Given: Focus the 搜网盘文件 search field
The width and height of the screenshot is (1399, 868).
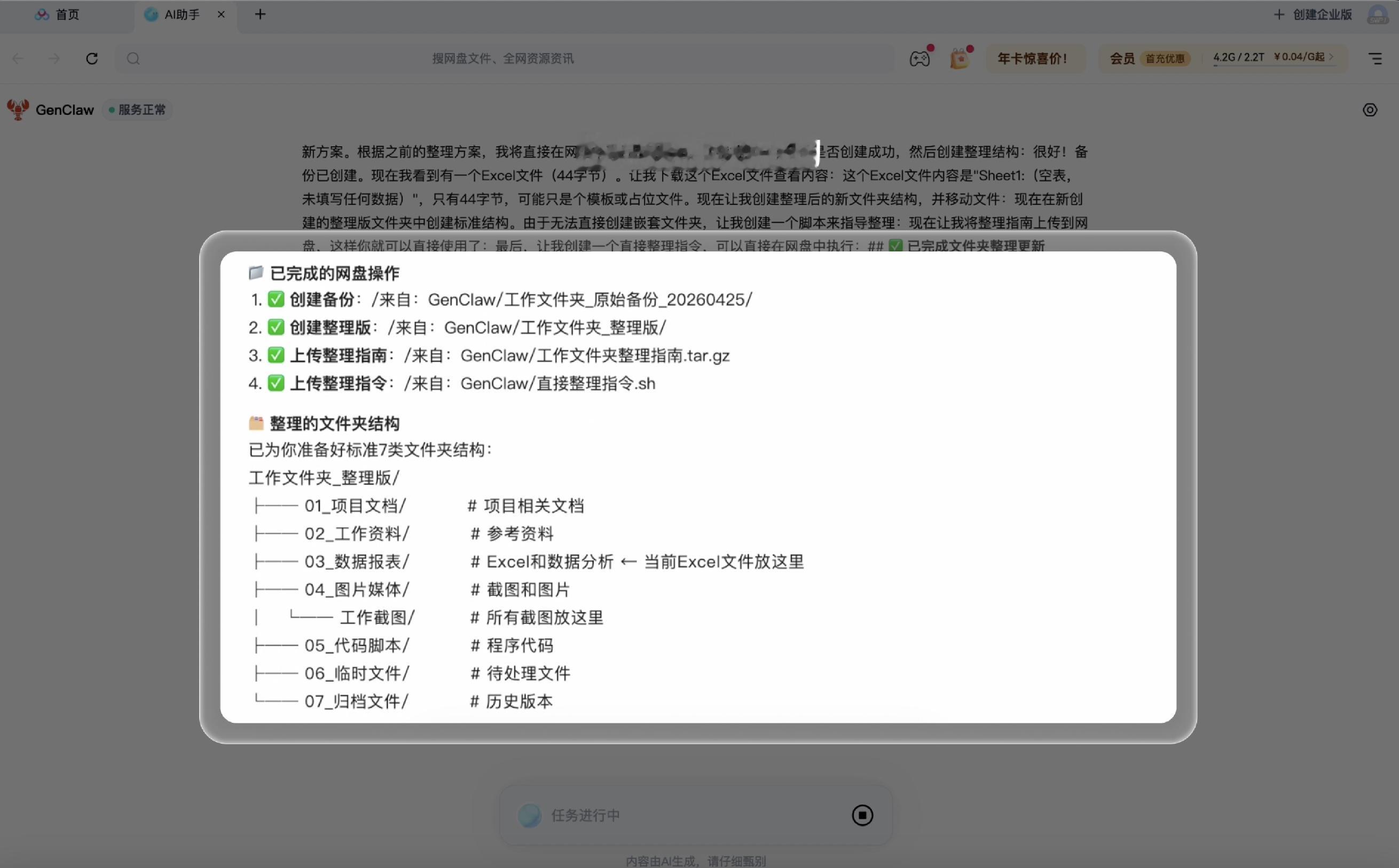Looking at the screenshot, I should pyautogui.click(x=502, y=59).
